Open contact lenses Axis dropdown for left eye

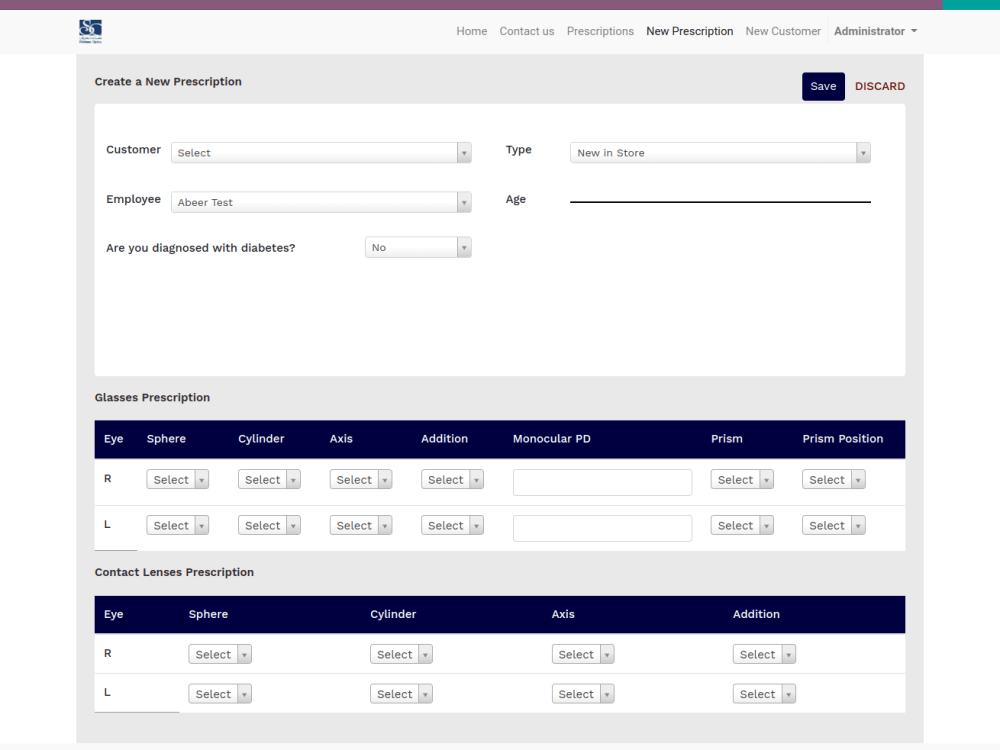pyautogui.click(x=583, y=694)
